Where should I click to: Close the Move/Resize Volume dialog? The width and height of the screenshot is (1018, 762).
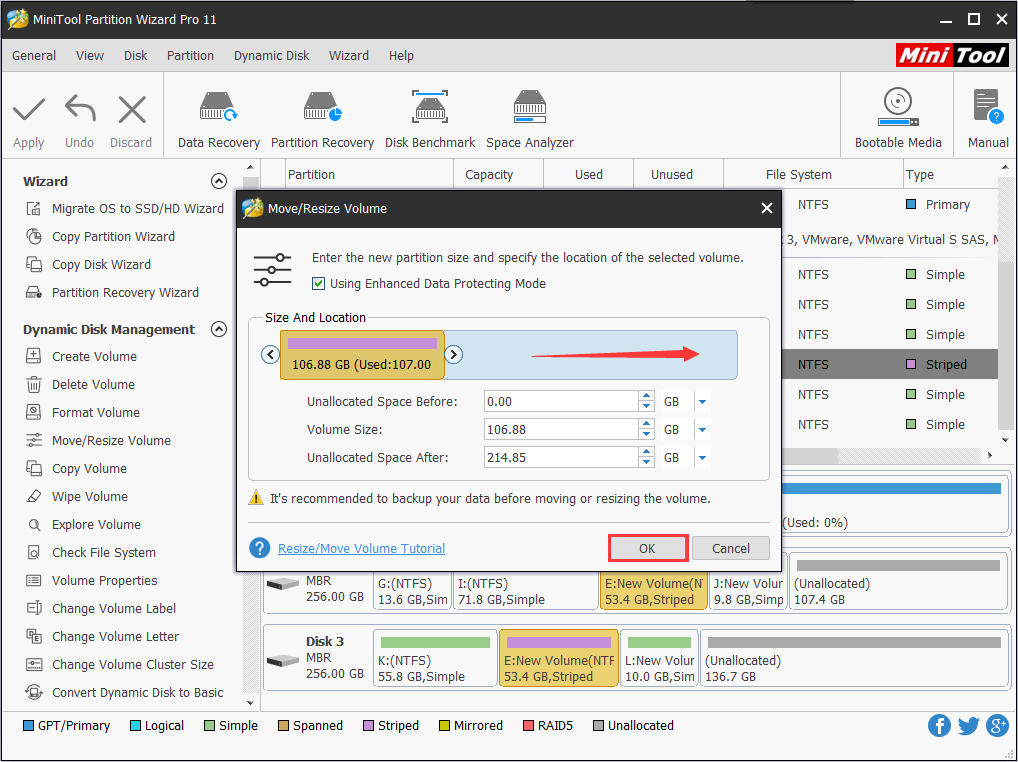click(767, 208)
